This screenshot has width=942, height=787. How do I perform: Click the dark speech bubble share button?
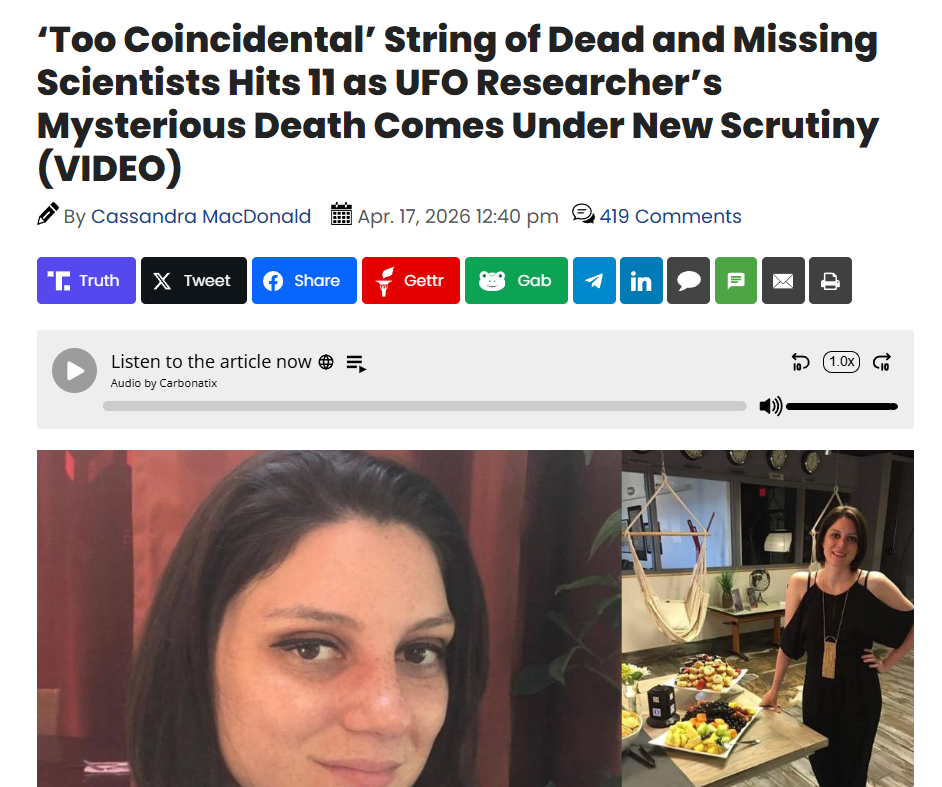click(688, 281)
